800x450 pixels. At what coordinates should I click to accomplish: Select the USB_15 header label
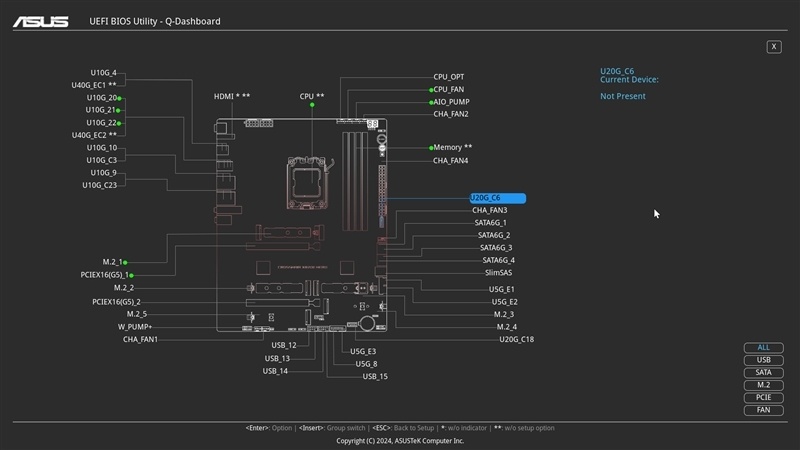point(375,377)
